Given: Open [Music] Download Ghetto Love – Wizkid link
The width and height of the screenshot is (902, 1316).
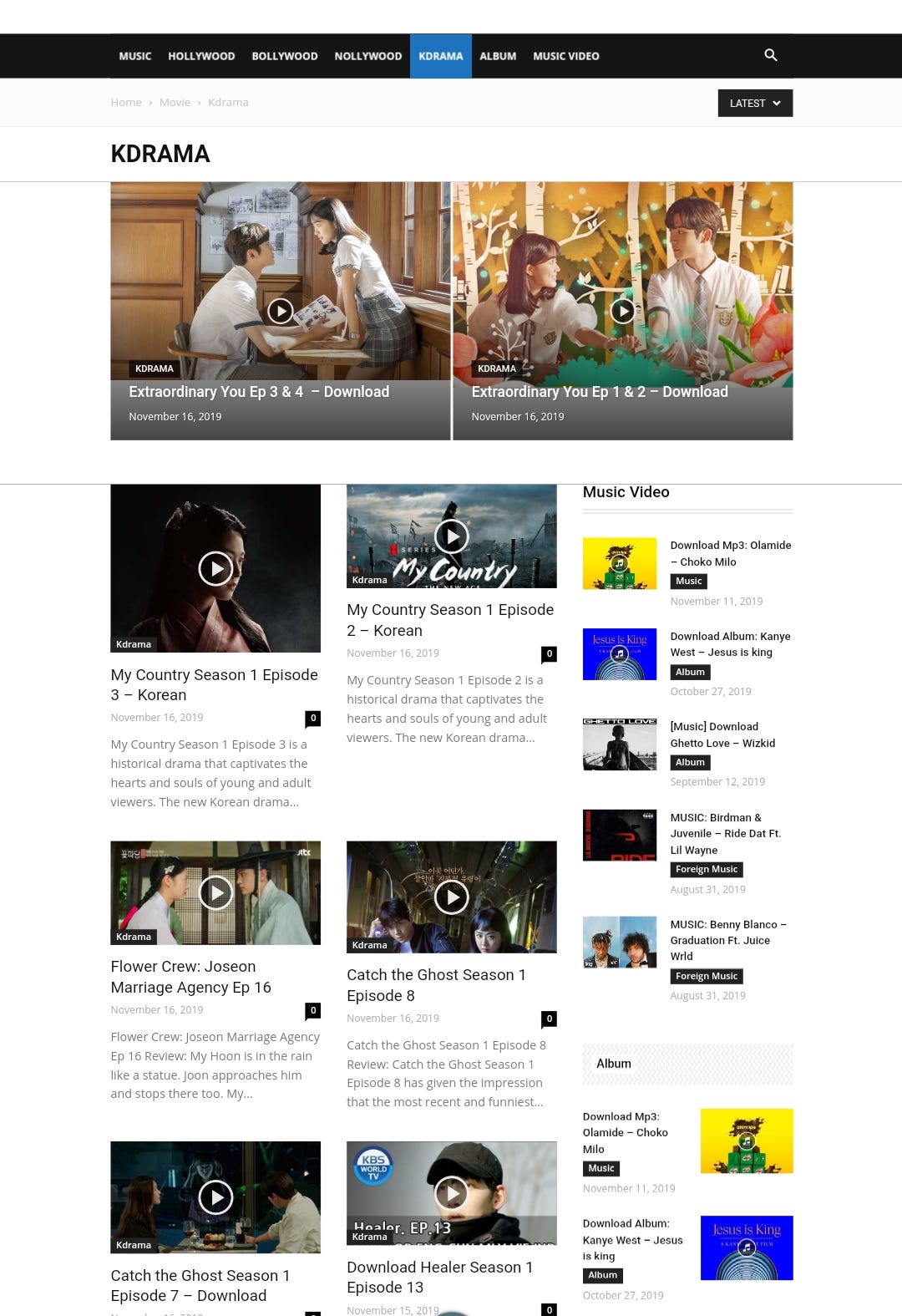Looking at the screenshot, I should tap(723, 735).
